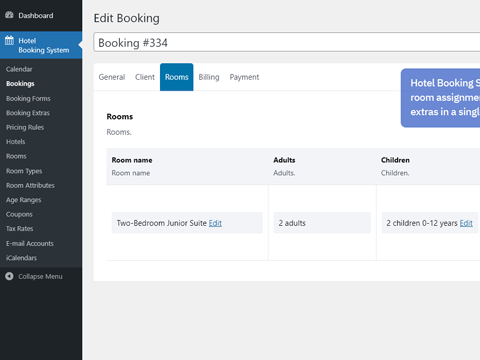480x360 pixels.
Task: Open Coupons page
Action: click(19, 214)
